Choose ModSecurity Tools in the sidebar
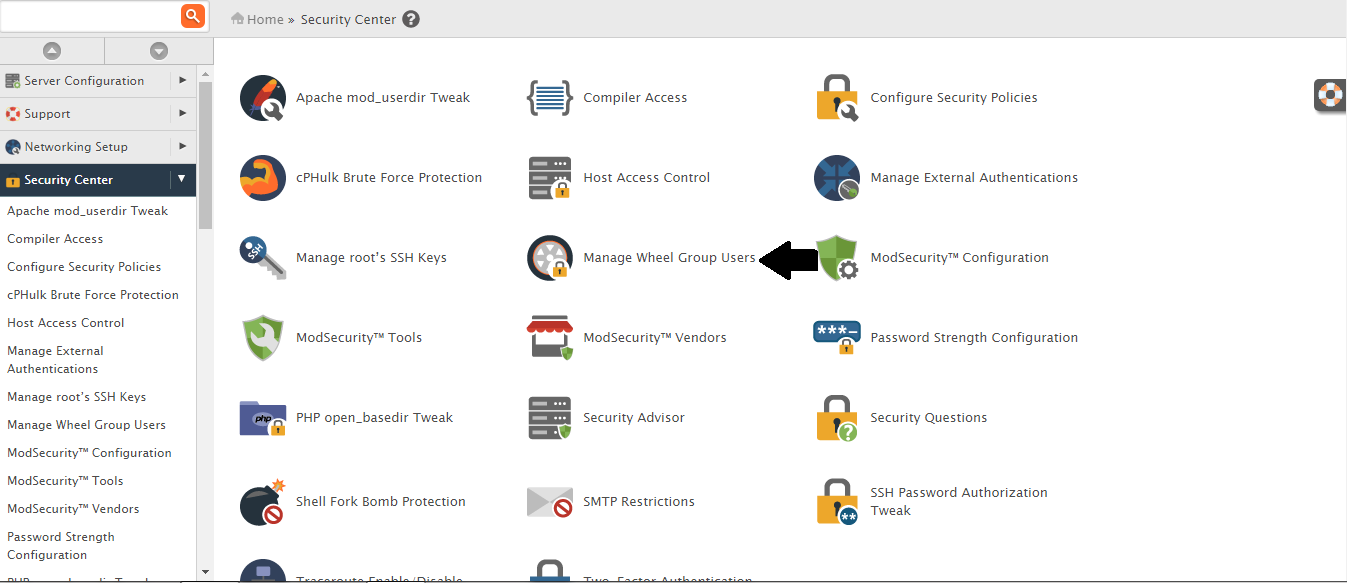The height and width of the screenshot is (588, 1360). pyautogui.click(x=65, y=481)
